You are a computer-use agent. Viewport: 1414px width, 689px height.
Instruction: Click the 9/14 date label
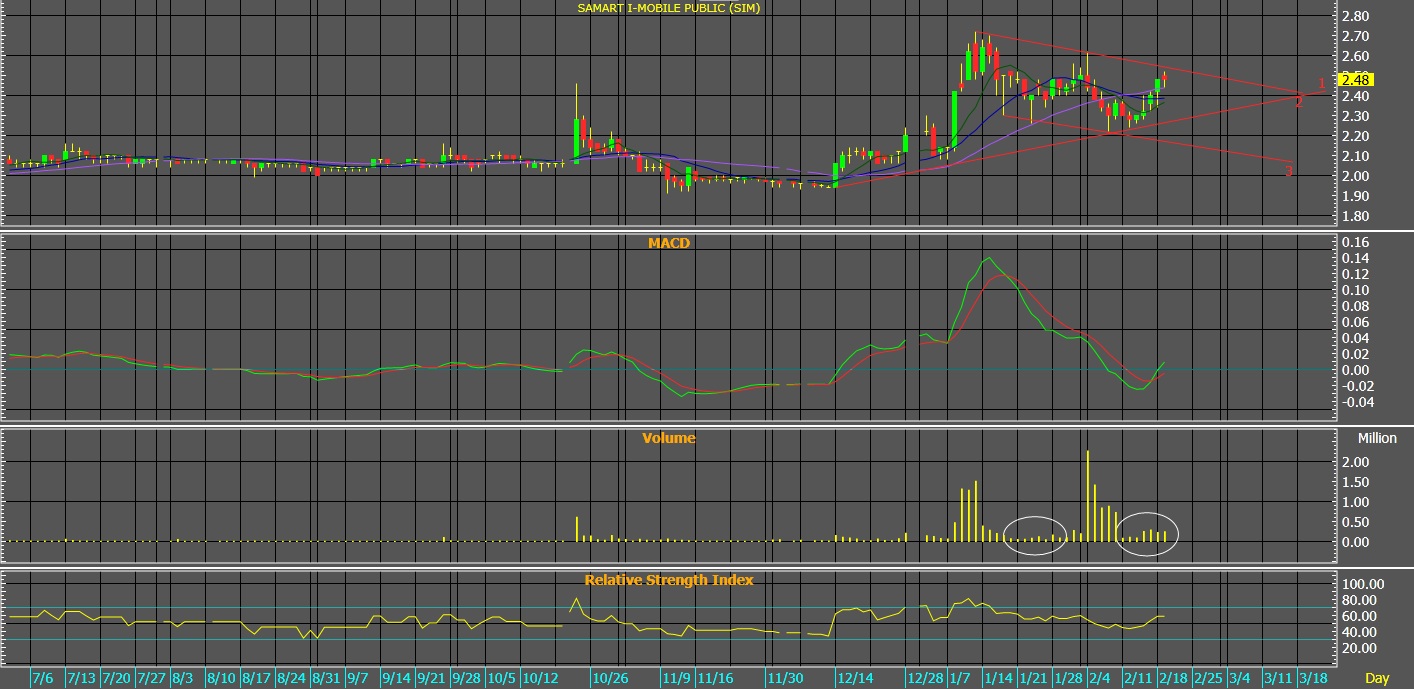click(x=397, y=679)
